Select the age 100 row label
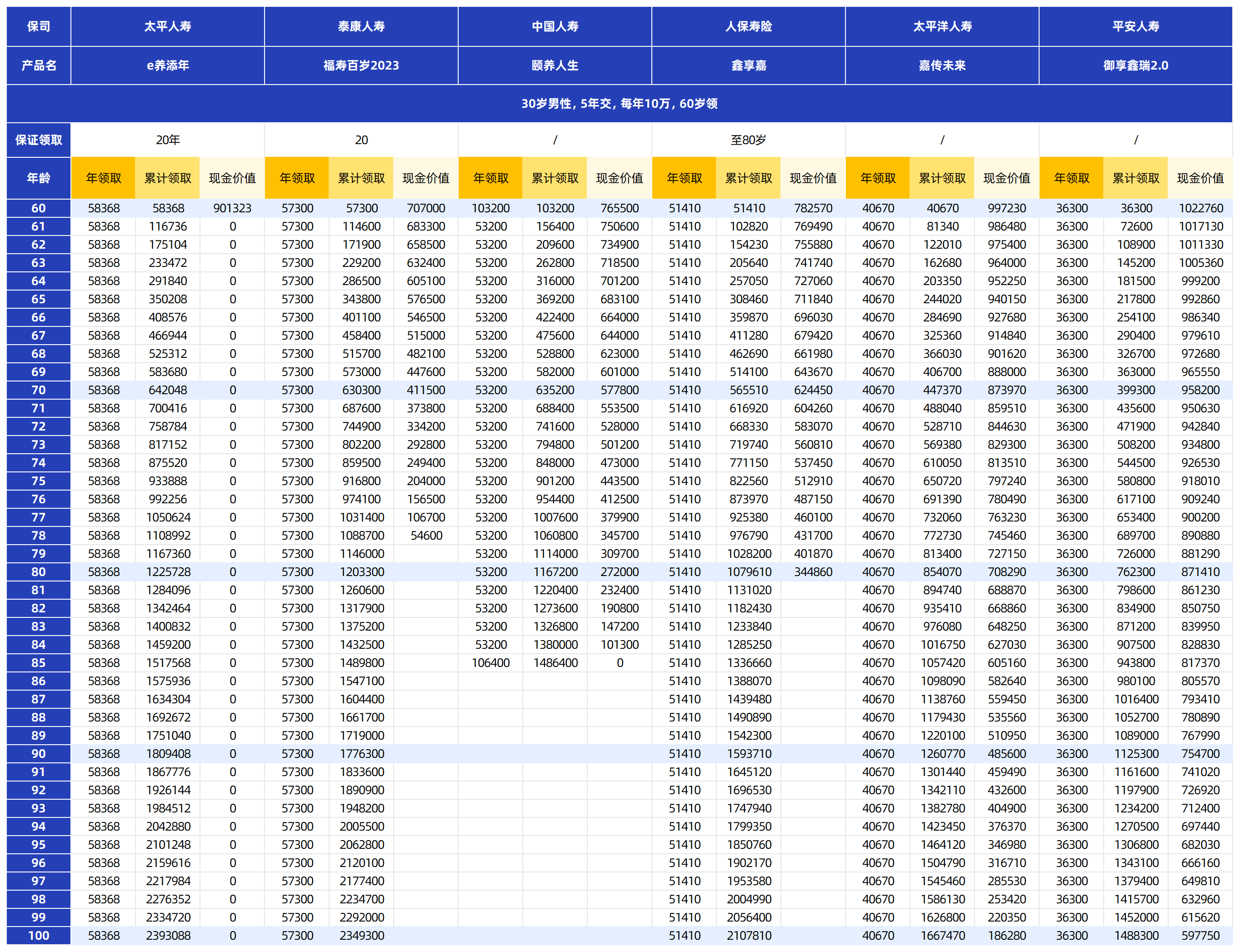 [x=39, y=936]
